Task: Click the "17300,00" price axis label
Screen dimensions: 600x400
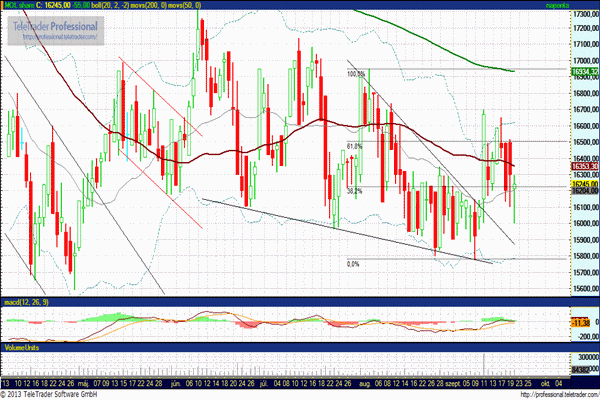Action: pos(586,14)
